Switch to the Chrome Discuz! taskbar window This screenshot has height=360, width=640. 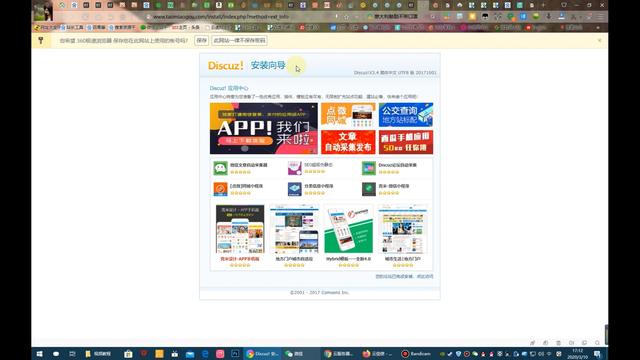click(x=262, y=354)
